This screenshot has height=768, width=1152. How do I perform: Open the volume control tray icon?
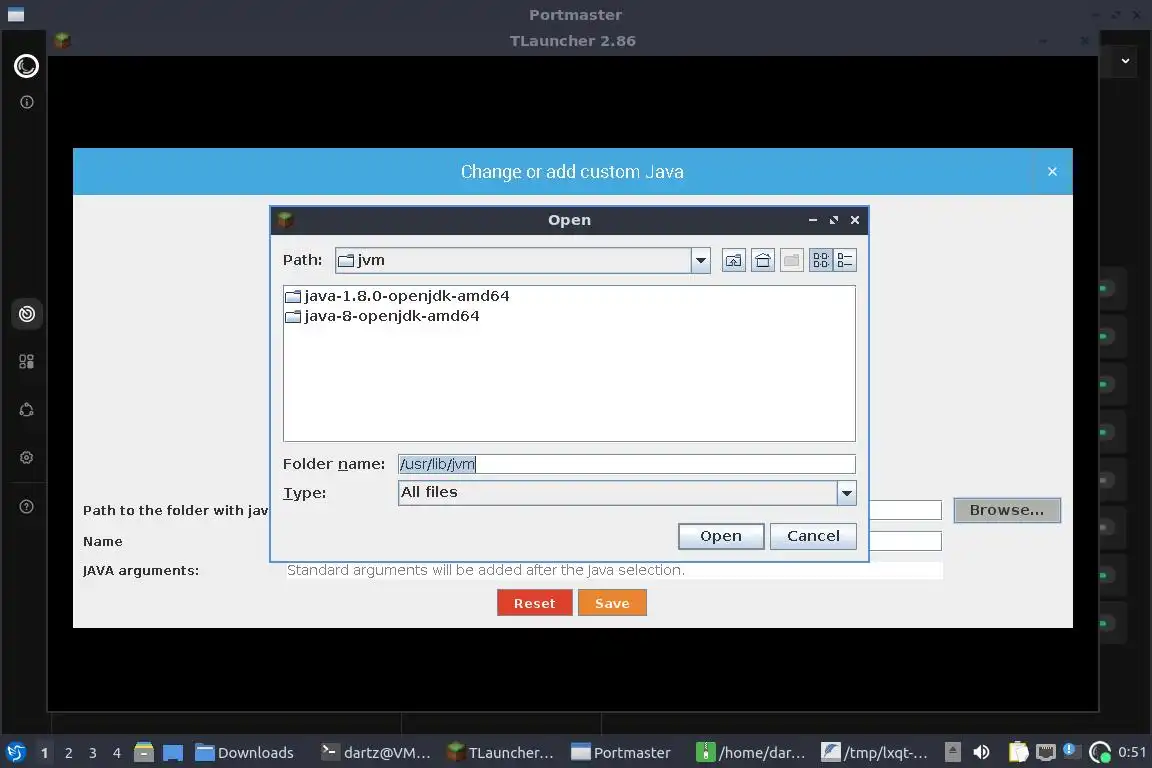[x=981, y=752]
